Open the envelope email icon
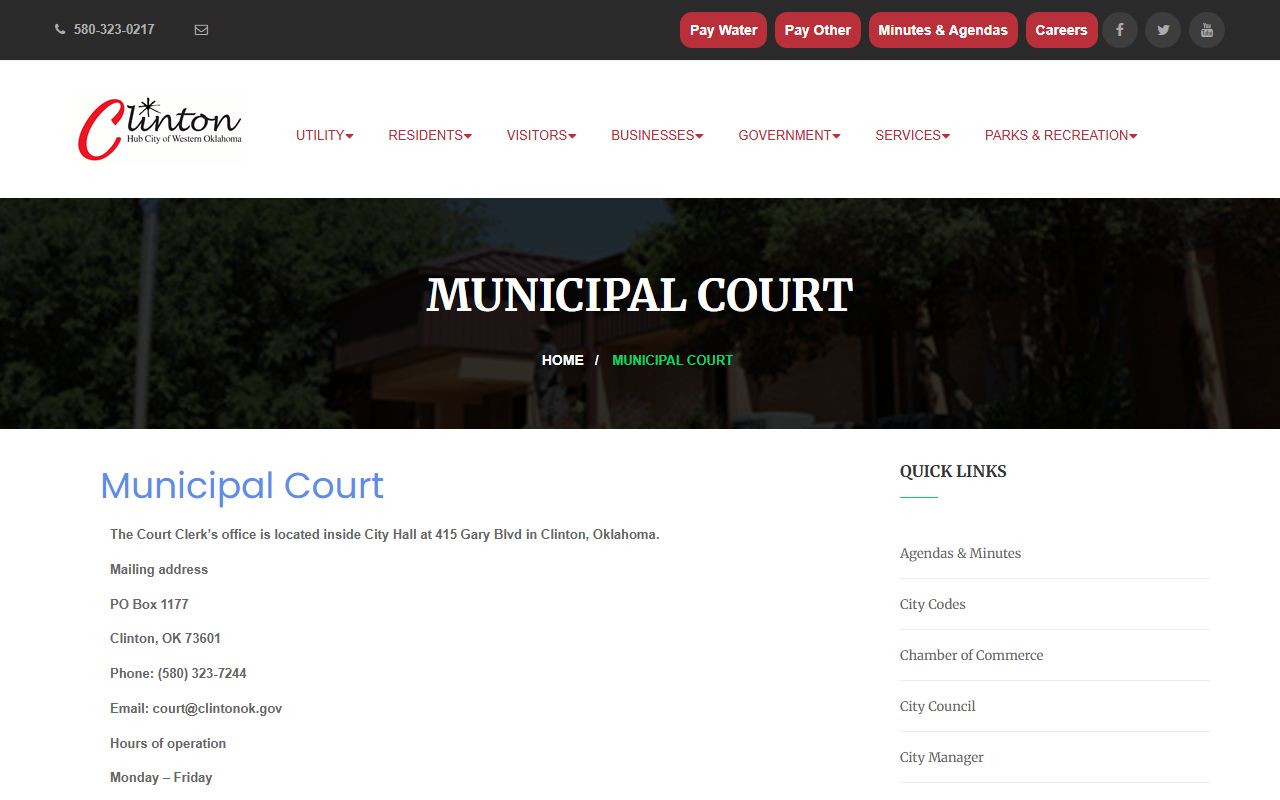Image resolution: width=1280 pixels, height=800 pixels. [201, 30]
